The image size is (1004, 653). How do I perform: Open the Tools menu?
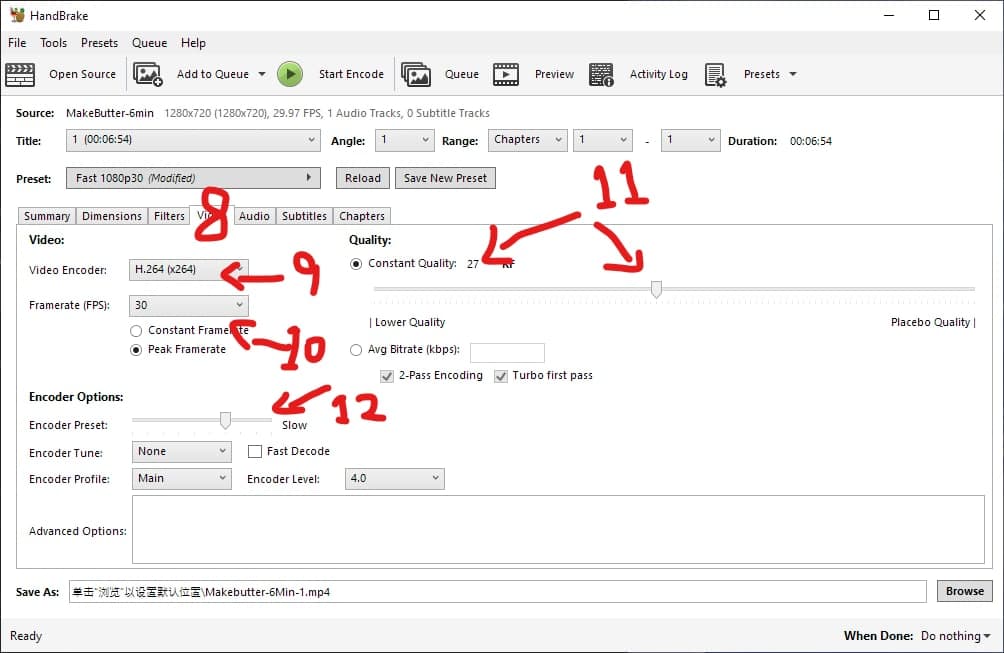(x=53, y=43)
